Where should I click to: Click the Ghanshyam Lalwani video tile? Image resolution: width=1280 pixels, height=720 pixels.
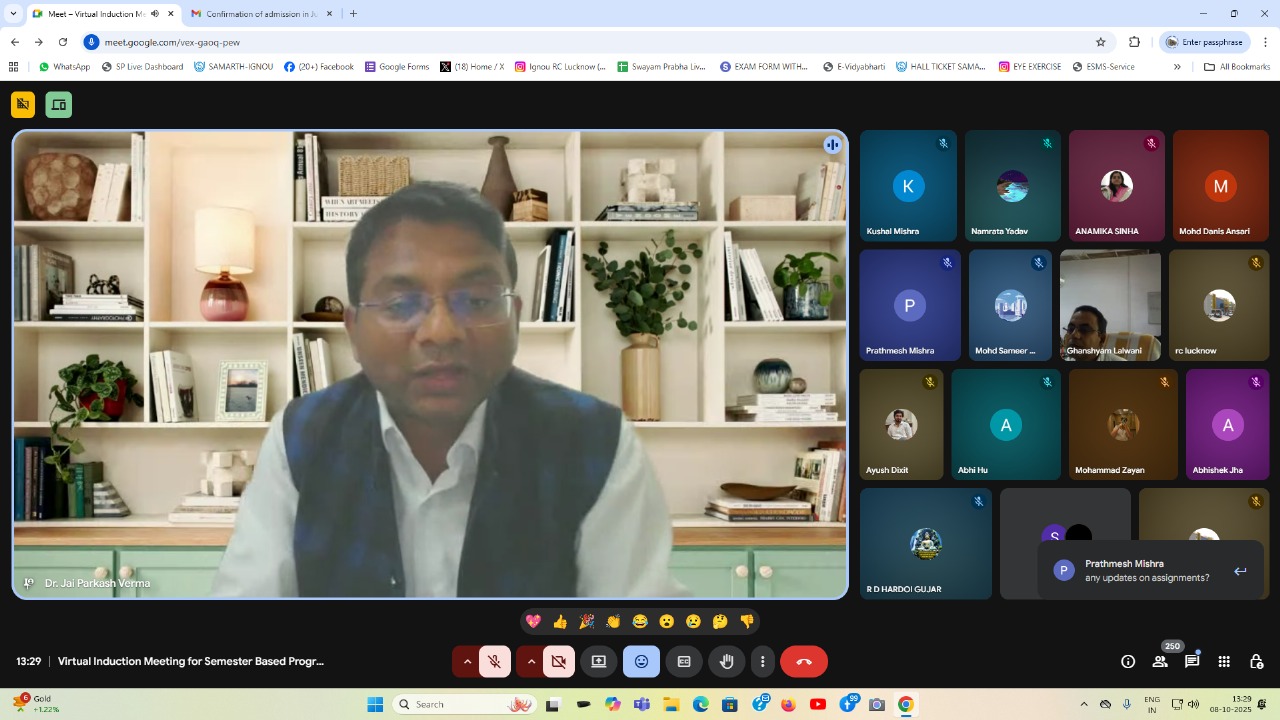[x=1110, y=305]
